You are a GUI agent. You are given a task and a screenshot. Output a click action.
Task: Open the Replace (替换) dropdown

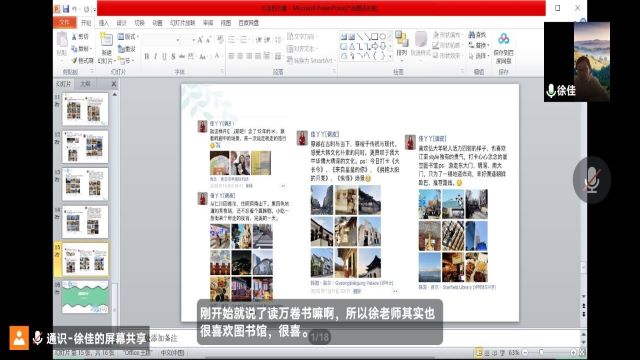click(x=478, y=45)
